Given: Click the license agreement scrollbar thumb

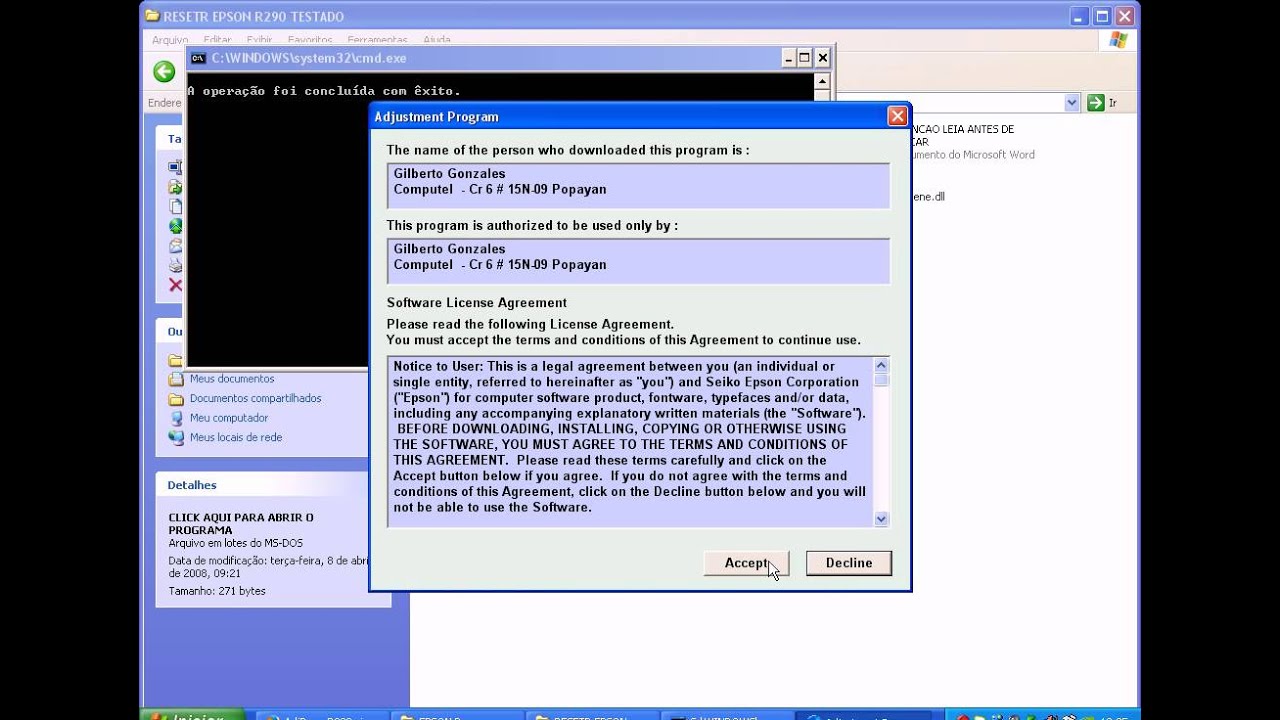Looking at the screenshot, I should (881, 380).
